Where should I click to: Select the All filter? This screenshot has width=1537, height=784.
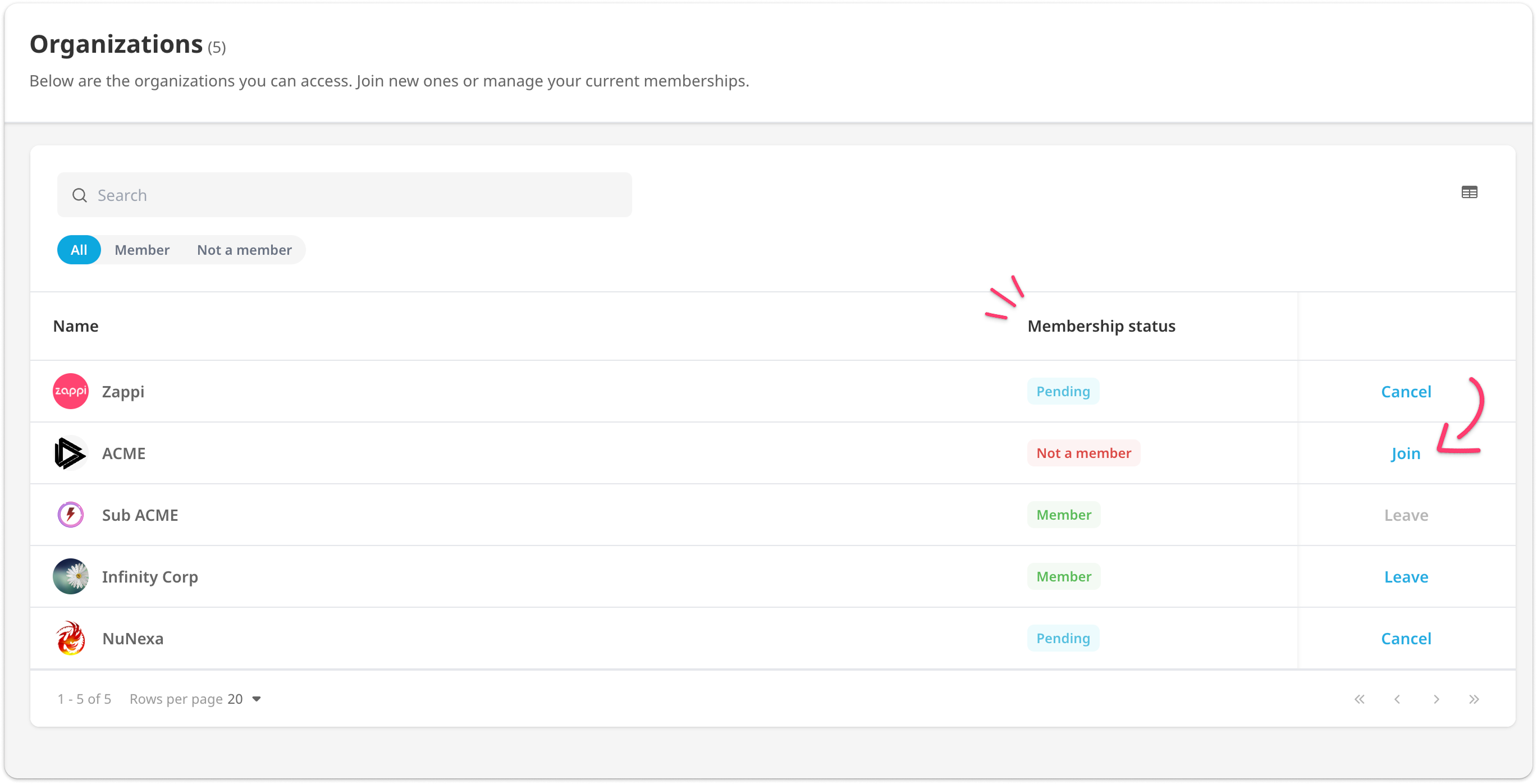[79, 250]
